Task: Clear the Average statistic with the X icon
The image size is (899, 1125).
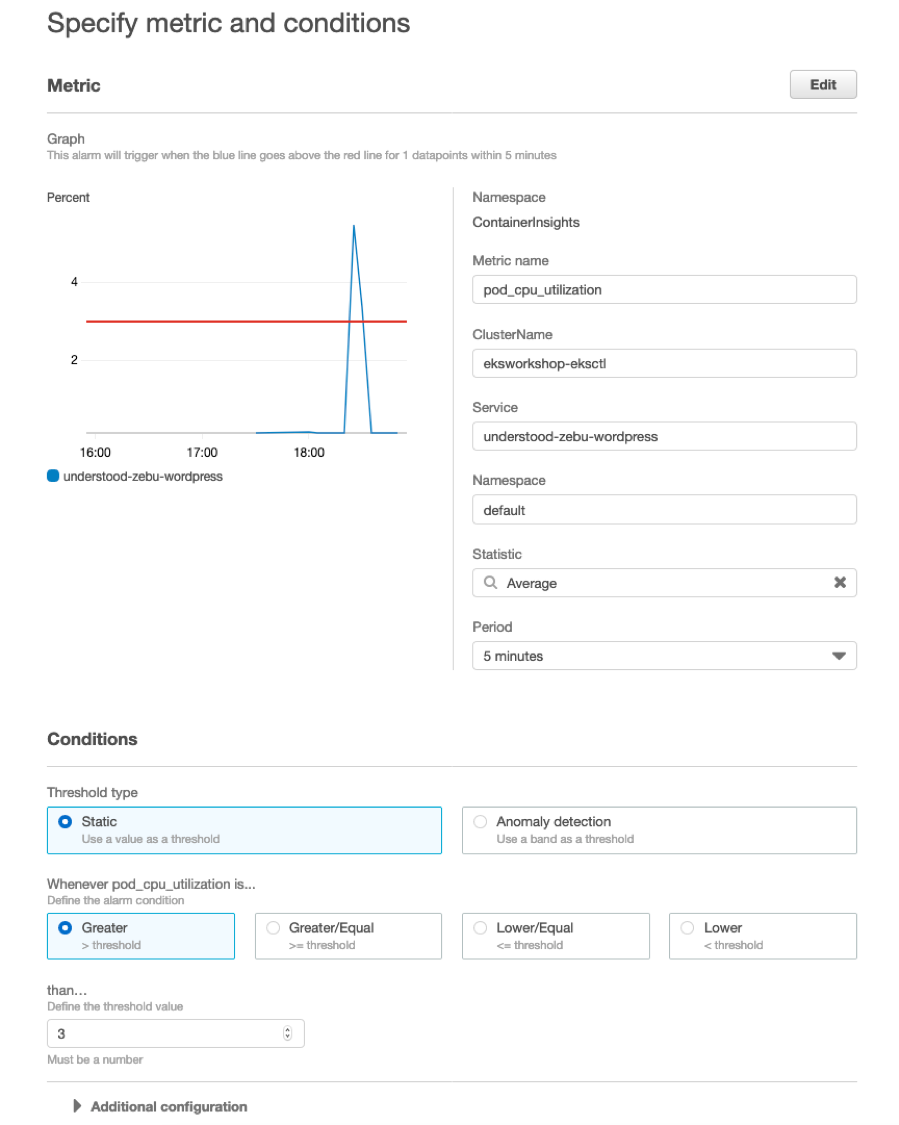Action: pos(839,583)
